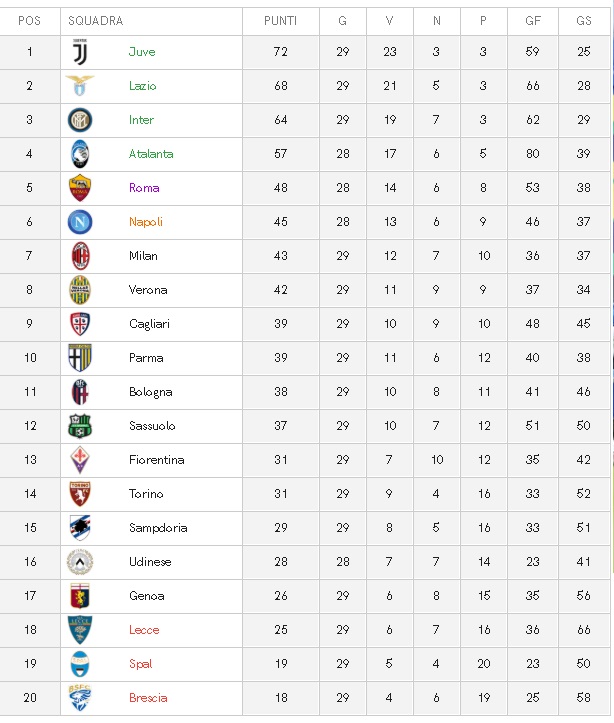The width and height of the screenshot is (614, 723).
Task: Click the Juventus club crest
Action: pos(80,52)
